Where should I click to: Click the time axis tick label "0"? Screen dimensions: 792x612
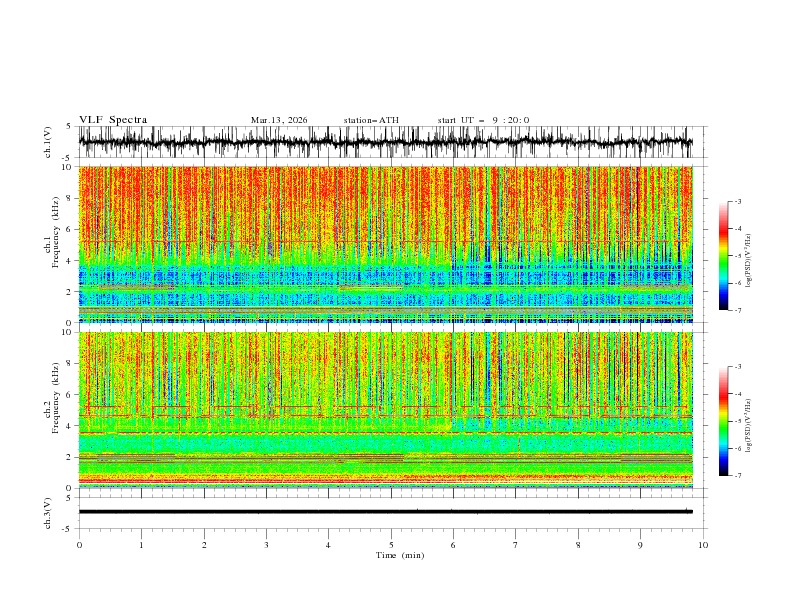tap(79, 545)
